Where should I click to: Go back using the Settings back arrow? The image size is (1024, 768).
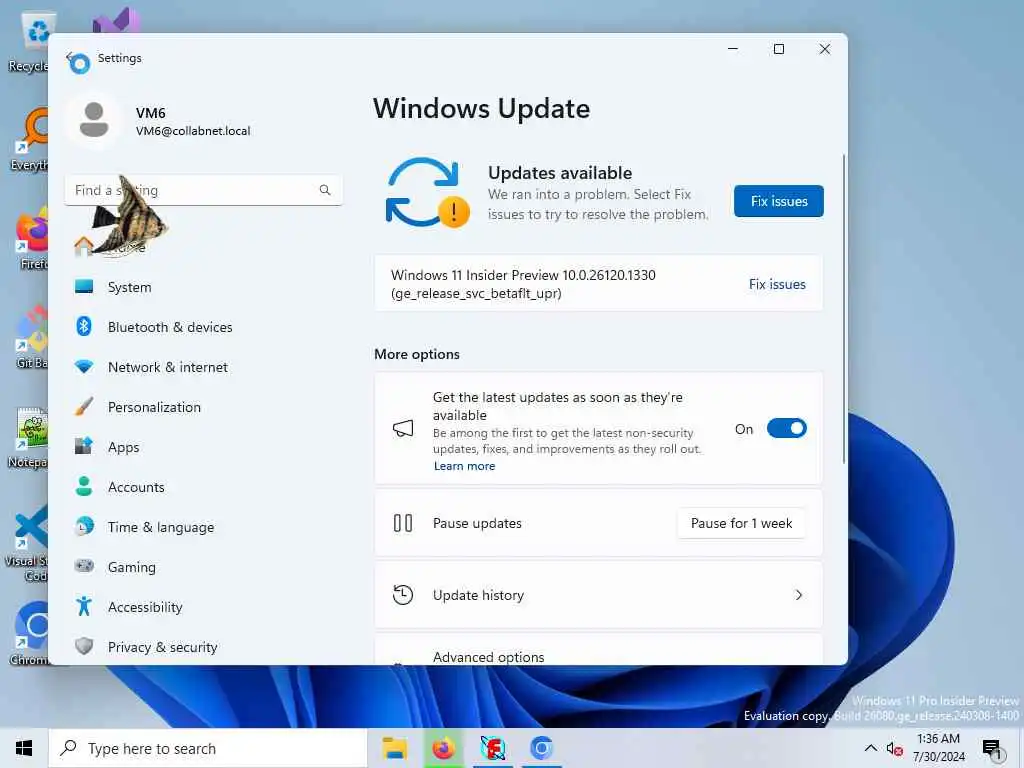pyautogui.click(x=69, y=57)
